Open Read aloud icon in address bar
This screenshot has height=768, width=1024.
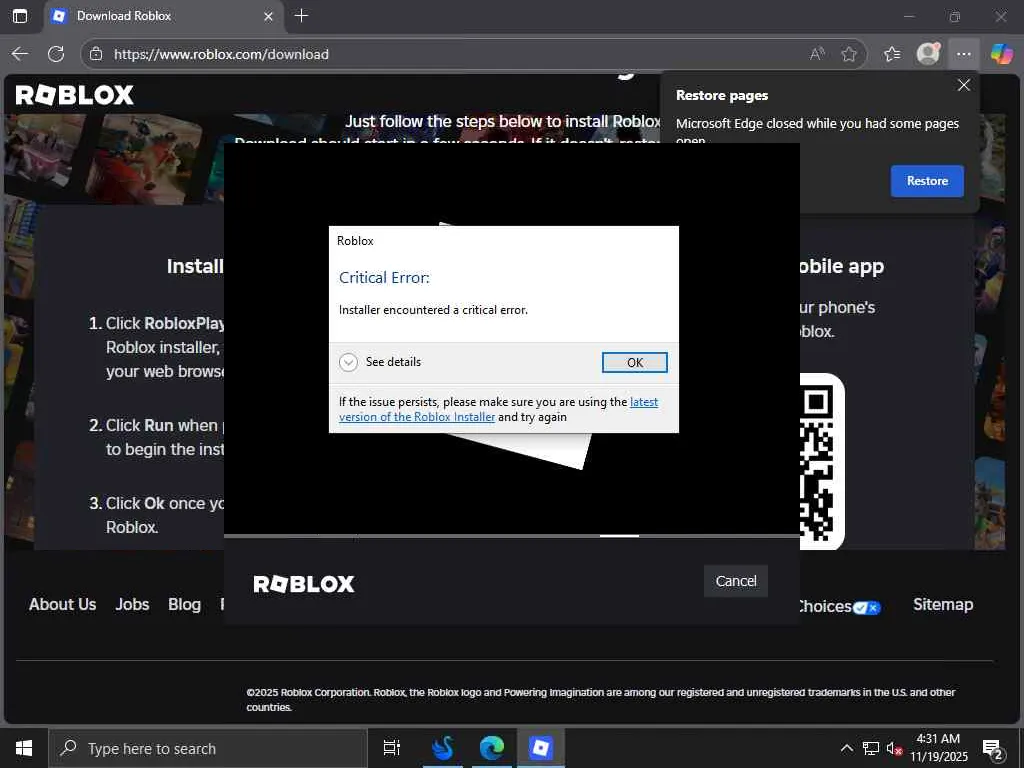[817, 54]
